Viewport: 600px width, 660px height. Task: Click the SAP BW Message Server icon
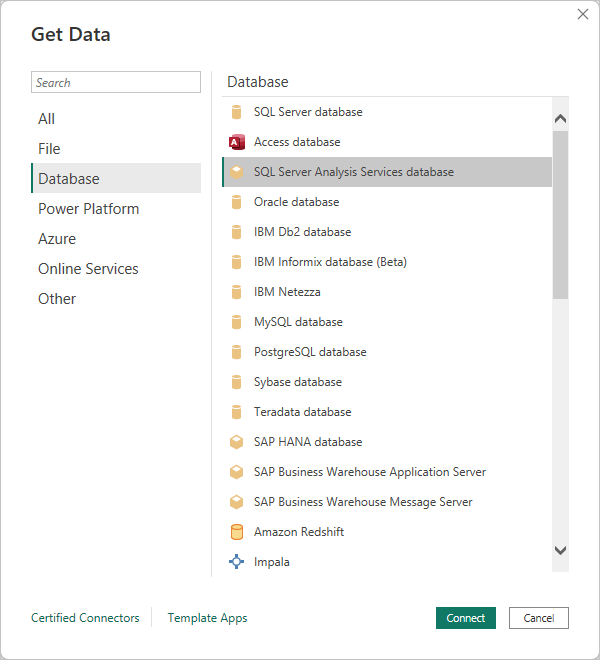point(237,502)
